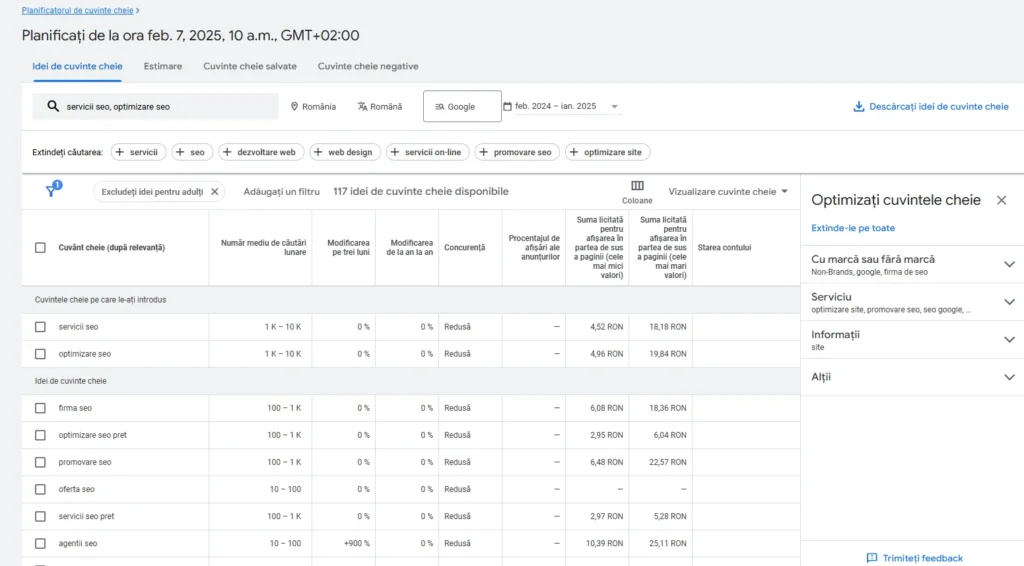Check the 'agentii seo' row checkbox

pos(40,543)
